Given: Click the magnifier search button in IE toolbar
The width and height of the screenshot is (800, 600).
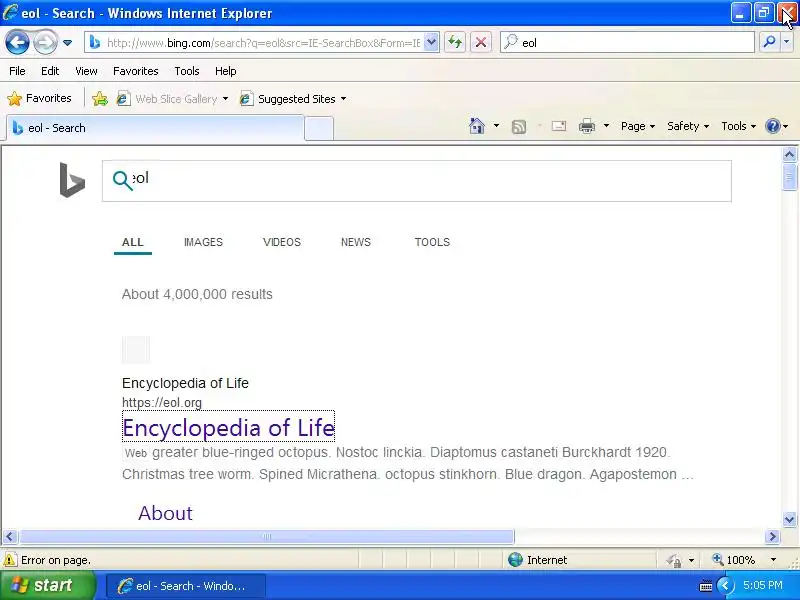Looking at the screenshot, I should pos(769,42).
